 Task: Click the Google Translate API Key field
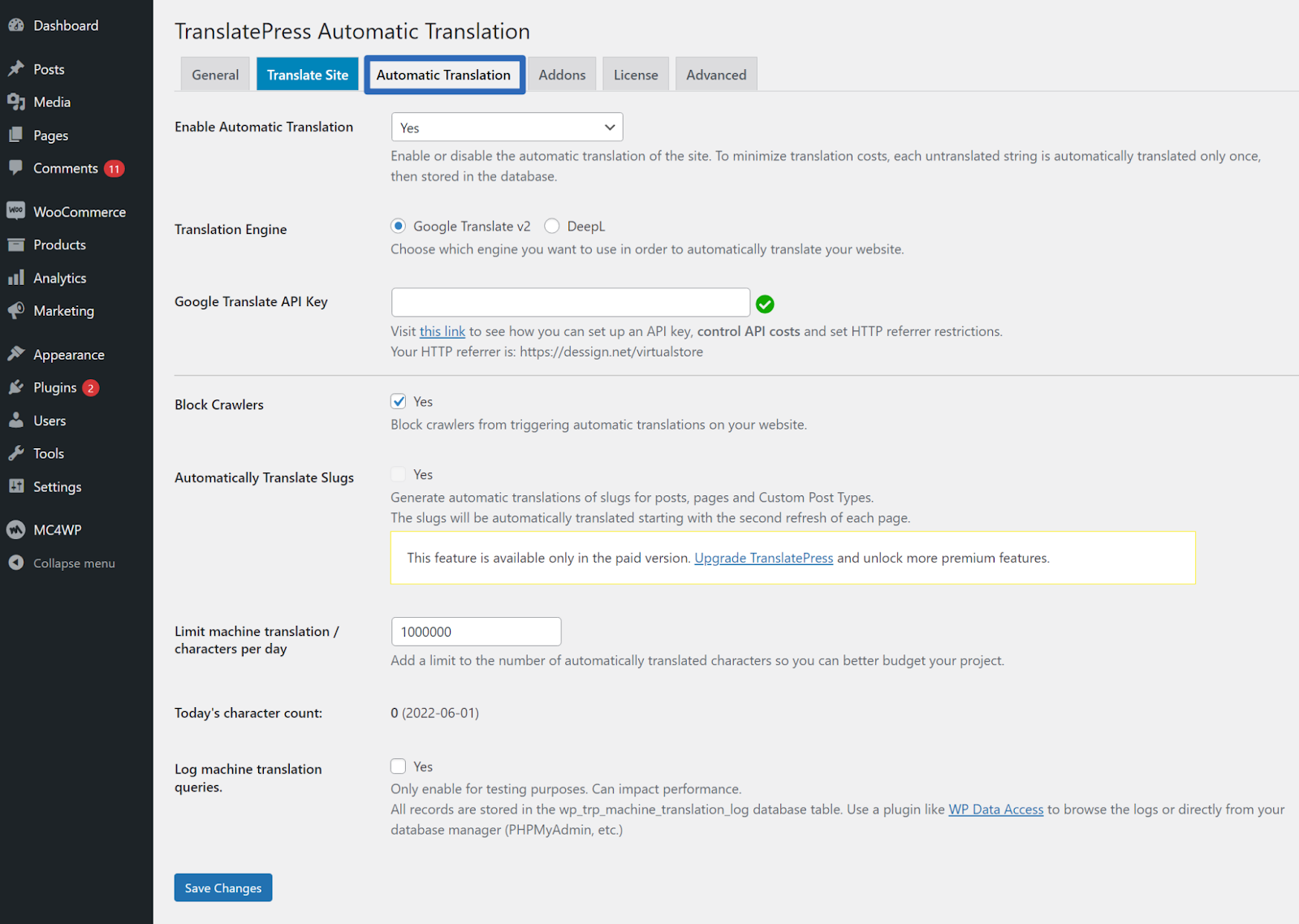[x=571, y=302]
